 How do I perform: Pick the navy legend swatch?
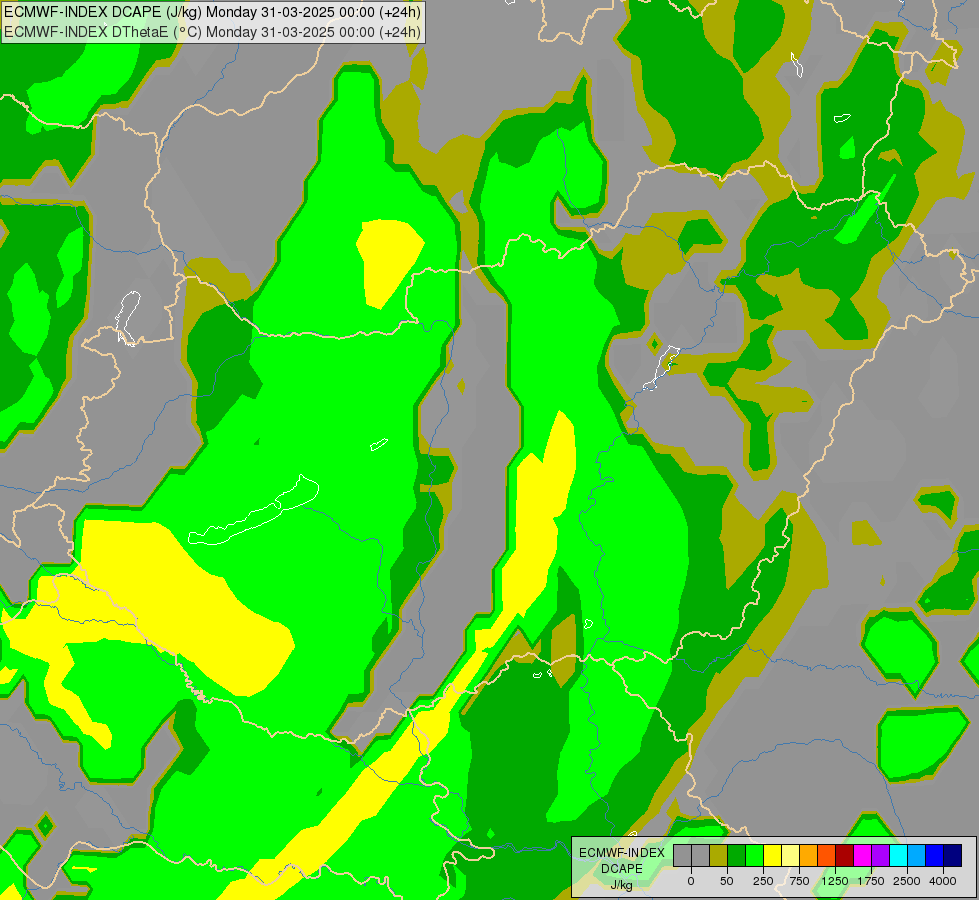tap(953, 856)
